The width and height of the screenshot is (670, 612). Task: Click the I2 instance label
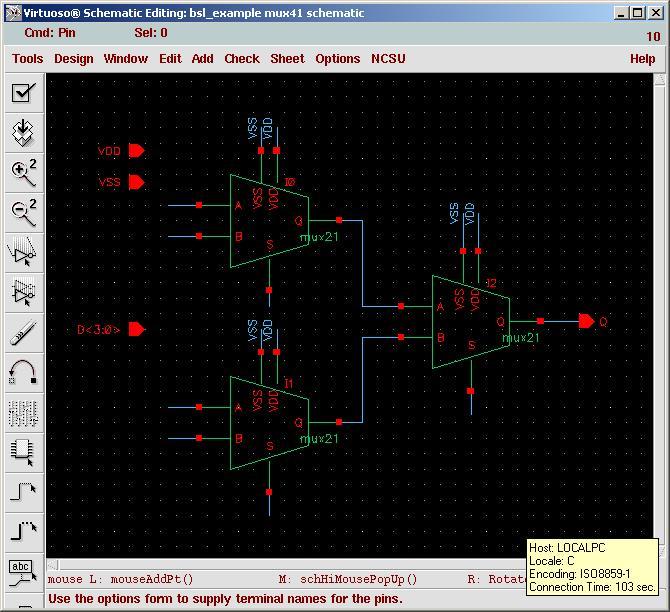491,283
